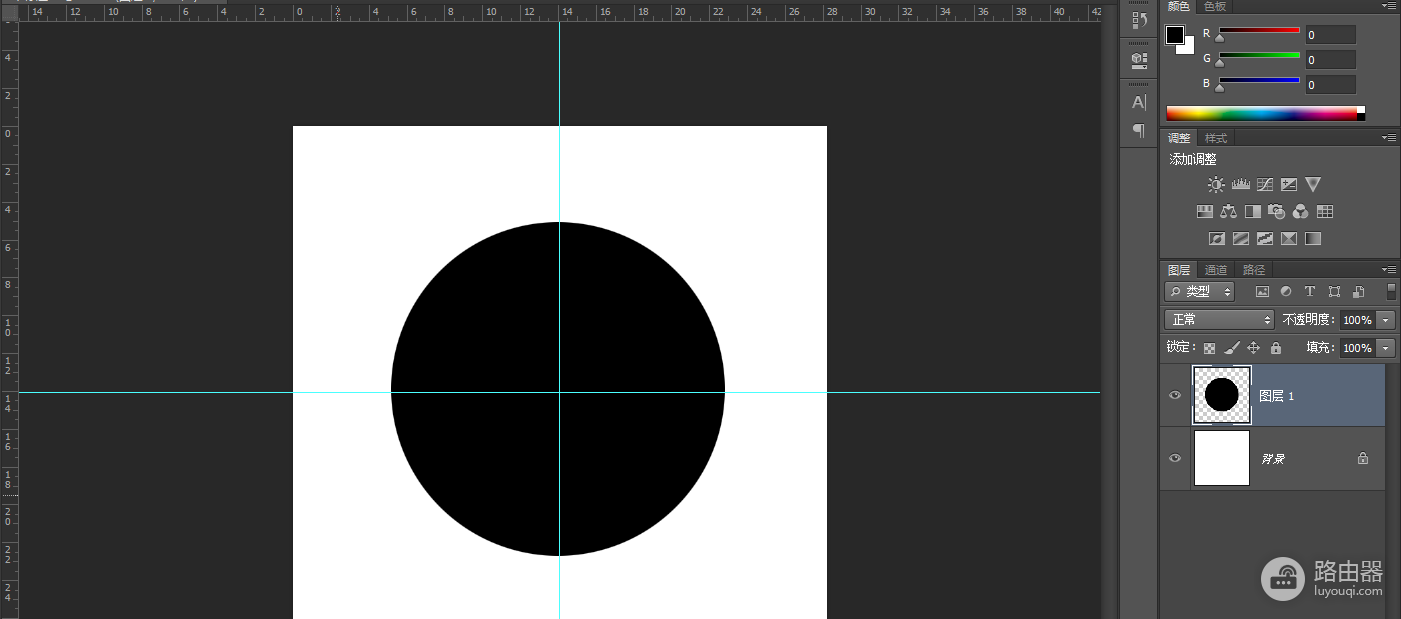This screenshot has width=1401, height=619.
Task: Hide 图层 1 layer visibility eye
Action: pyautogui.click(x=1175, y=395)
